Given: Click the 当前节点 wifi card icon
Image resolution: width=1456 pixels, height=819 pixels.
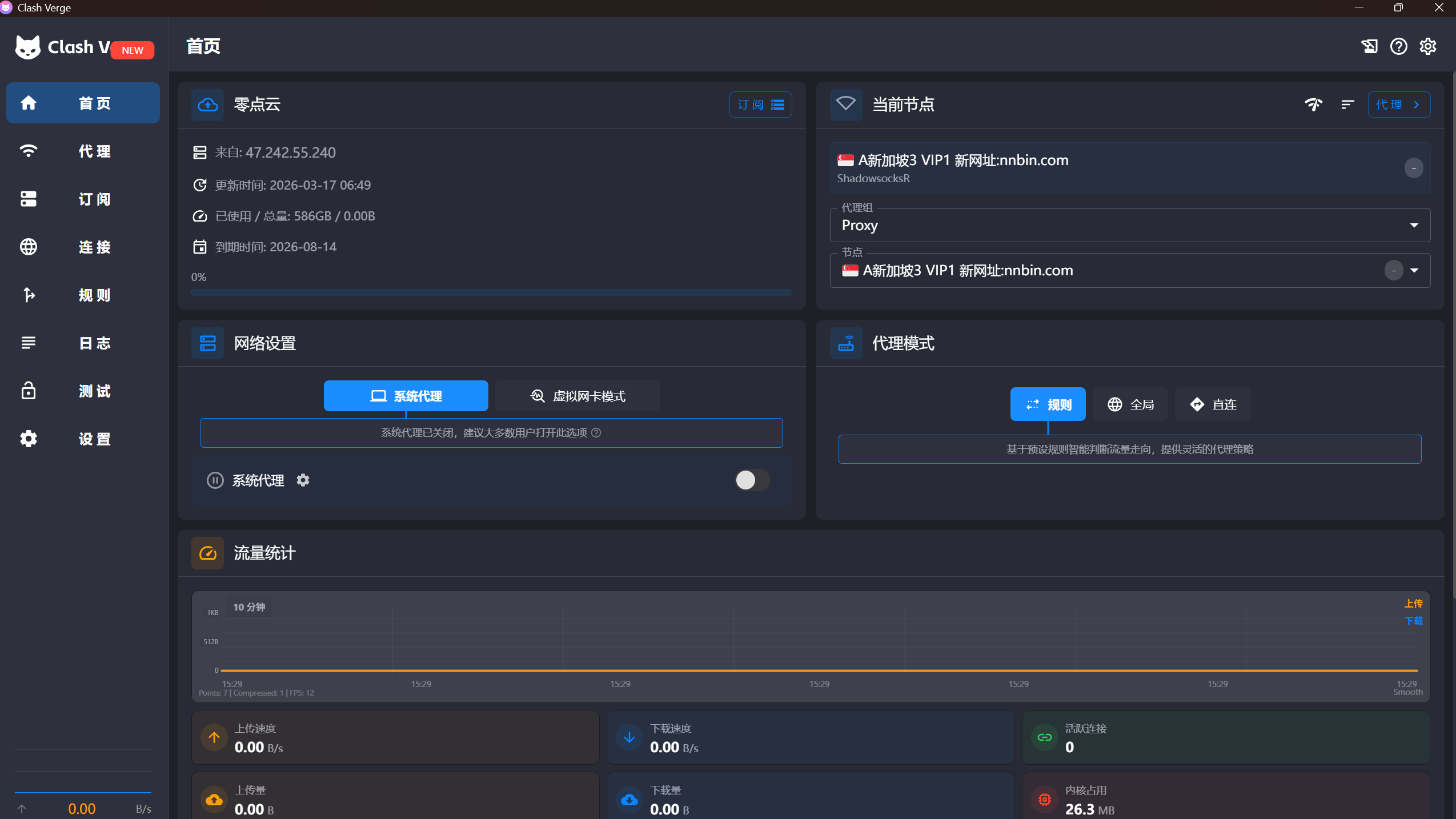Looking at the screenshot, I should pyautogui.click(x=846, y=105).
